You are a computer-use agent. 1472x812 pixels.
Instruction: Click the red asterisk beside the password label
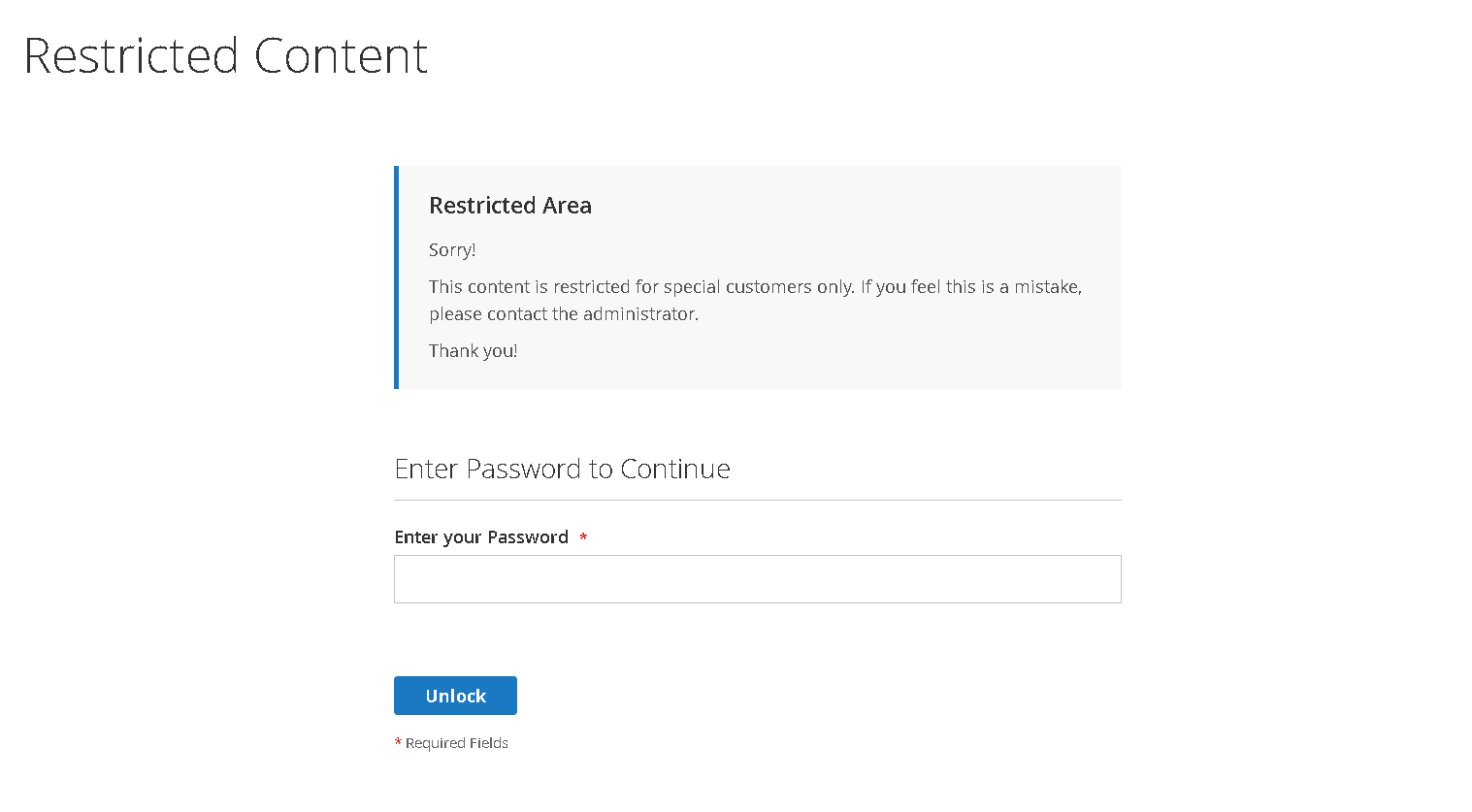(x=582, y=536)
